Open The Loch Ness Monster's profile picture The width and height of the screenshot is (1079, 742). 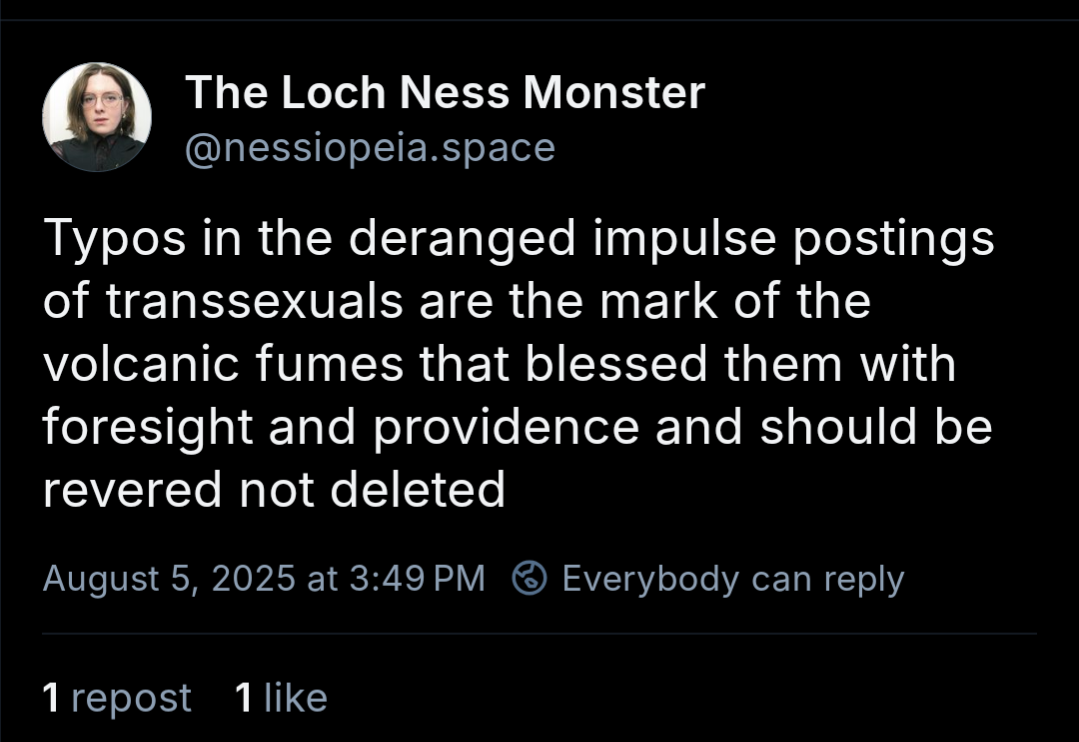(97, 117)
